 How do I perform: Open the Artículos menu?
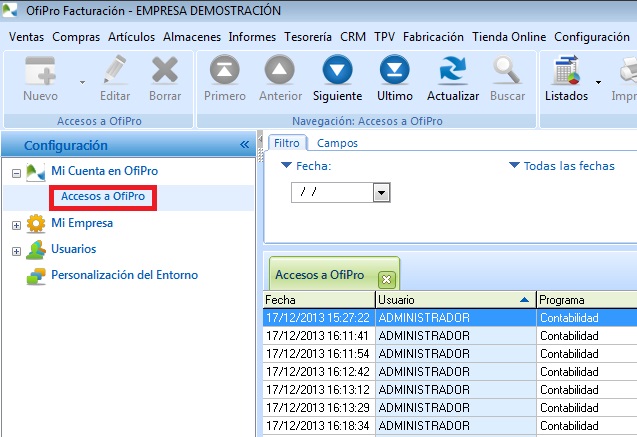coord(131,37)
